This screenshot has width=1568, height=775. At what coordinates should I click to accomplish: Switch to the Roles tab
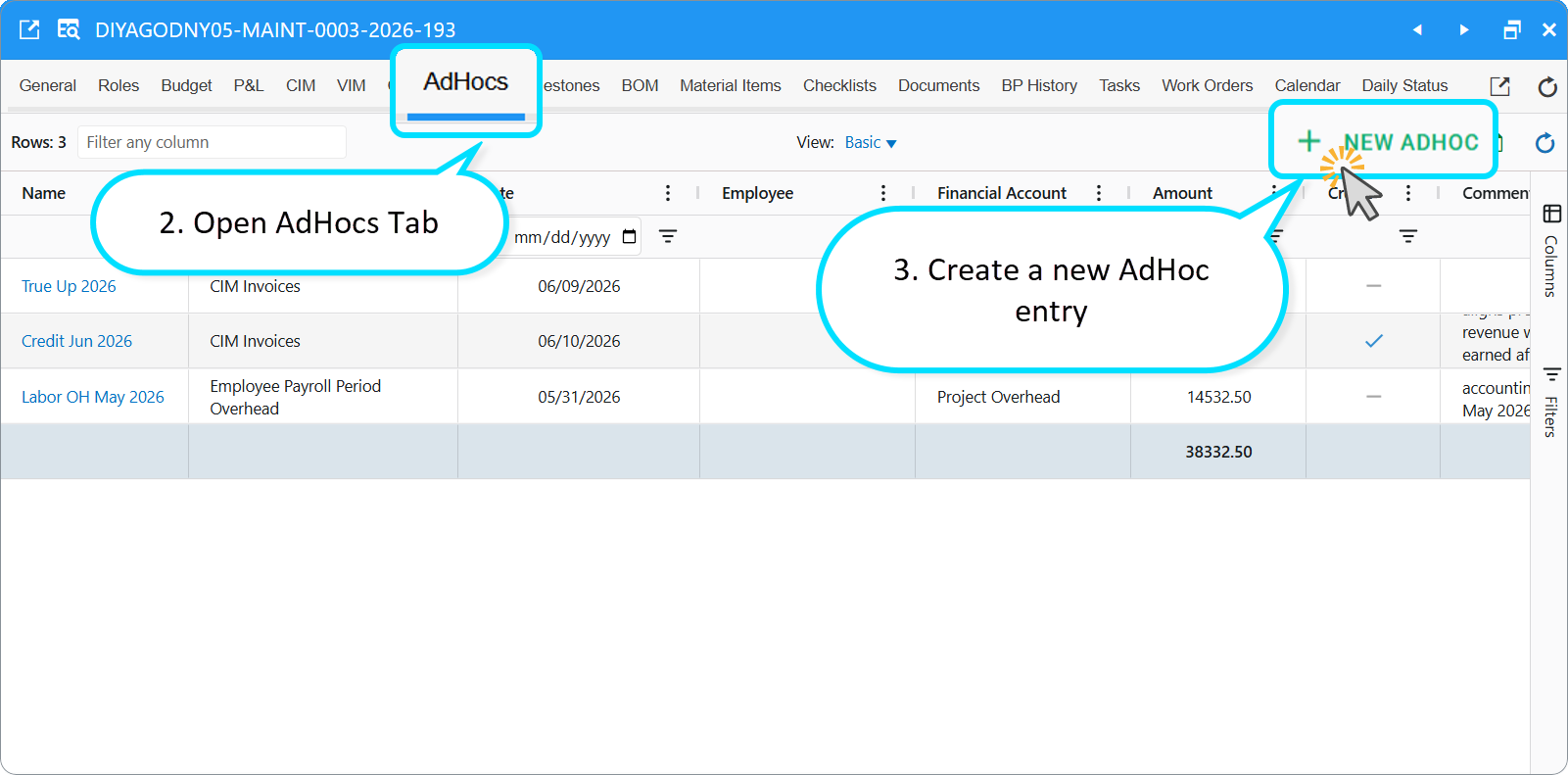pyautogui.click(x=119, y=85)
